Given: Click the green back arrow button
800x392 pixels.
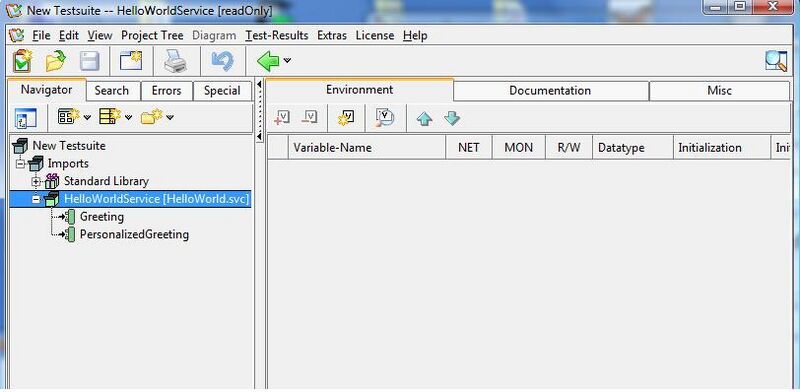Looking at the screenshot, I should [268, 61].
